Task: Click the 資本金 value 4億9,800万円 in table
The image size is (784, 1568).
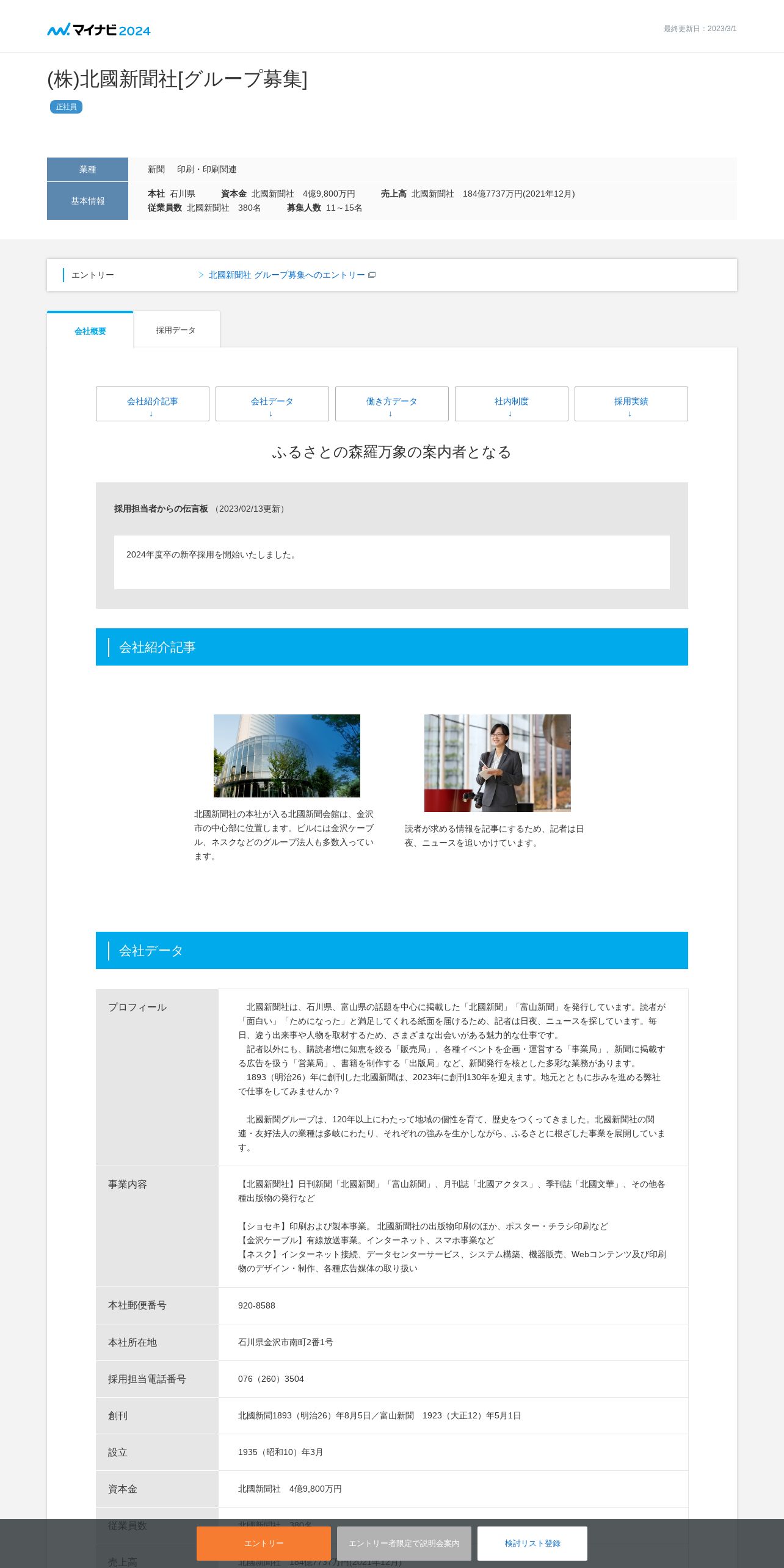Action: tap(290, 1489)
